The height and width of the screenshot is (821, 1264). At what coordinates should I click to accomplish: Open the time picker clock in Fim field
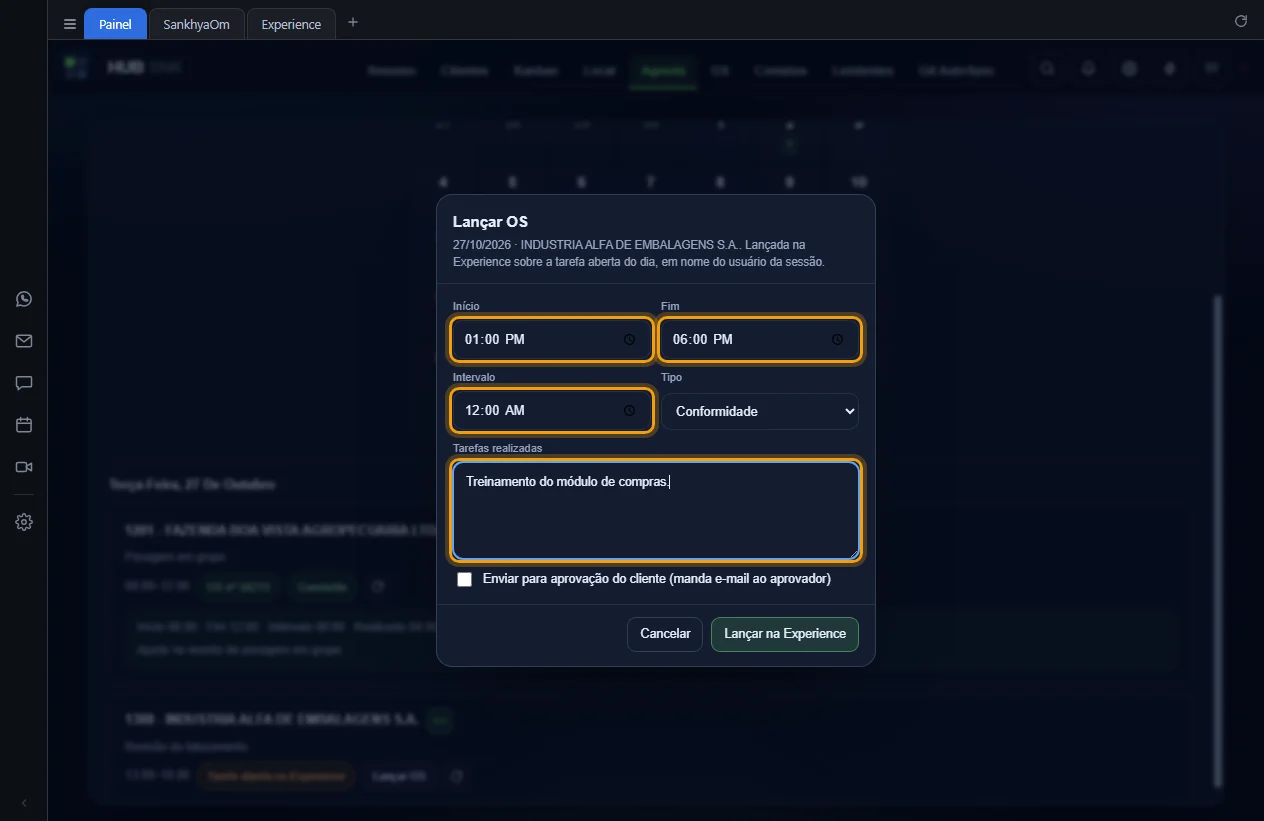pyautogui.click(x=837, y=340)
